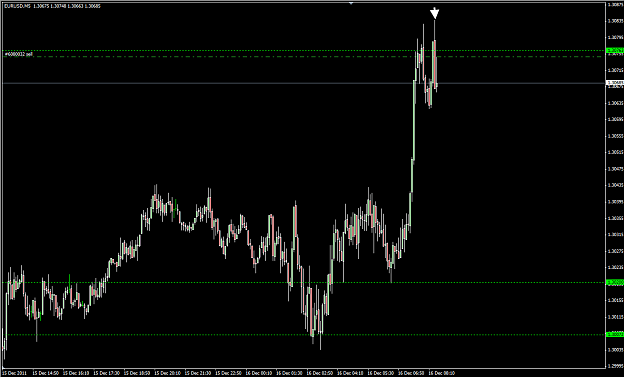Image resolution: width=625 pixels, height=378 pixels.
Task: Click the '16 Dec 08:10' time label
Action: coord(442,374)
